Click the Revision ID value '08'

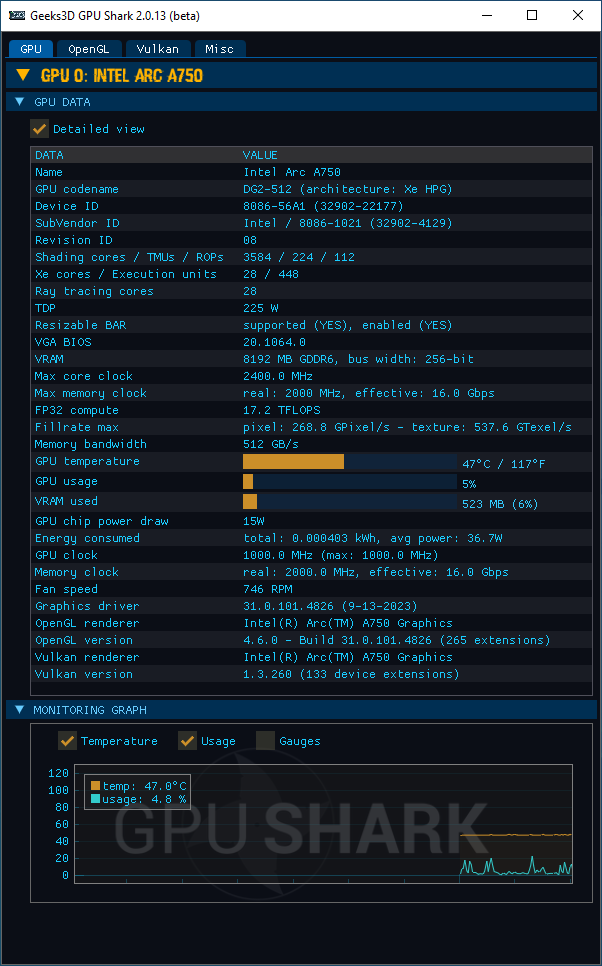250,240
